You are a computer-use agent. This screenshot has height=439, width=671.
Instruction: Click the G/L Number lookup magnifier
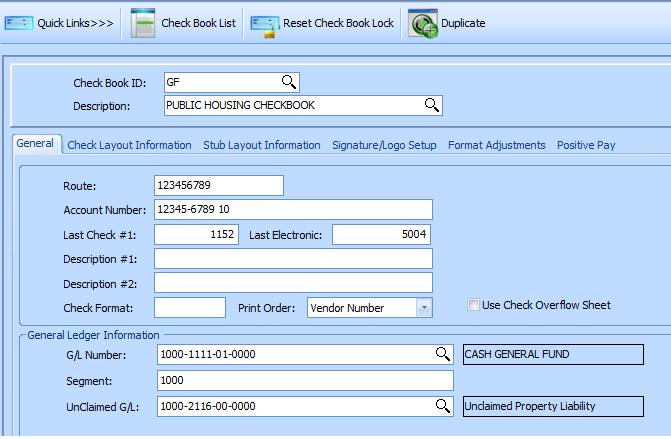(442, 354)
